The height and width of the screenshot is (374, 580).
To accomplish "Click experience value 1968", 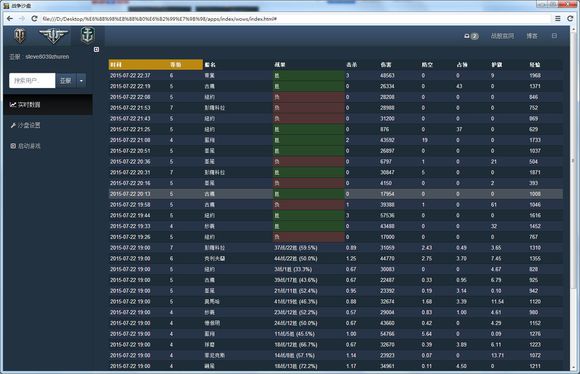I will (535, 75).
